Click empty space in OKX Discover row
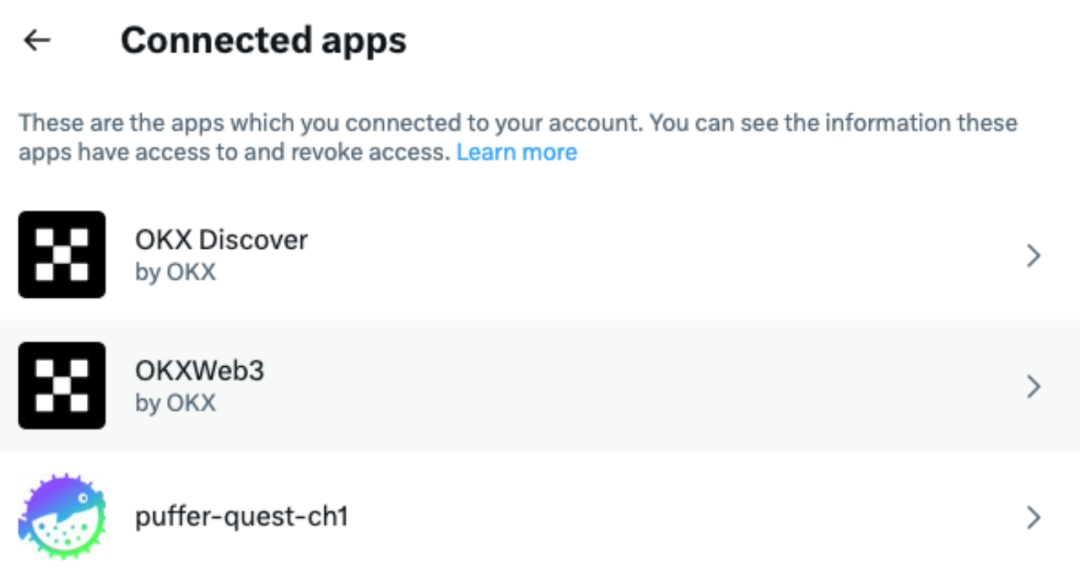Screen dimensions: 1080x582 (x=650, y=256)
